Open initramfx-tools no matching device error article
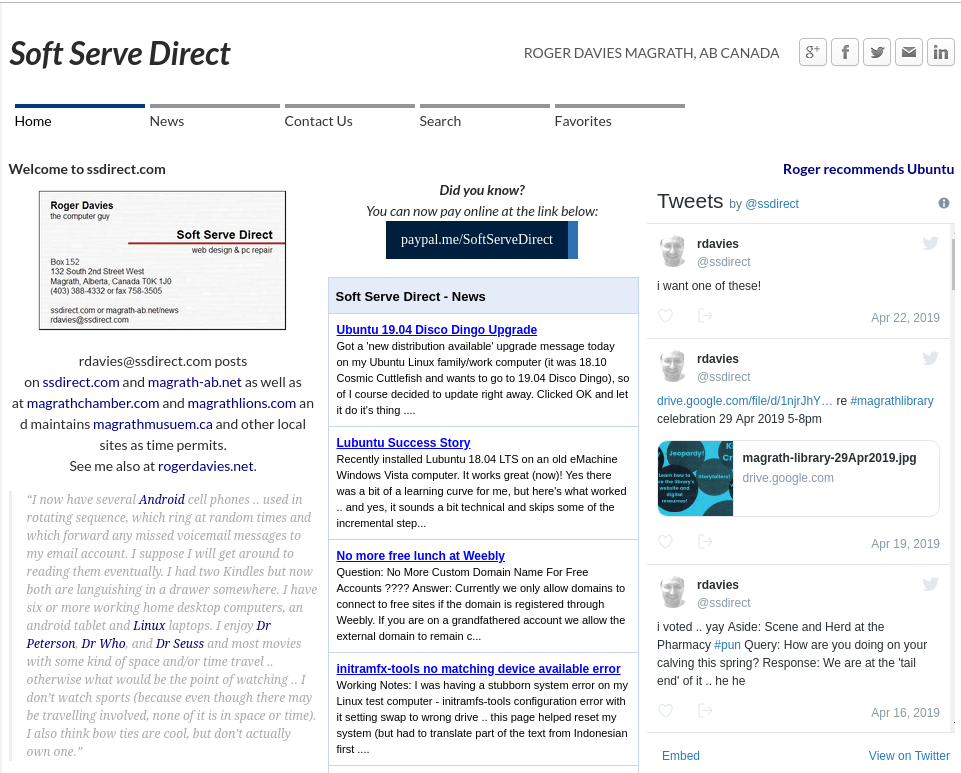The height and width of the screenshot is (773, 961). tap(478, 669)
